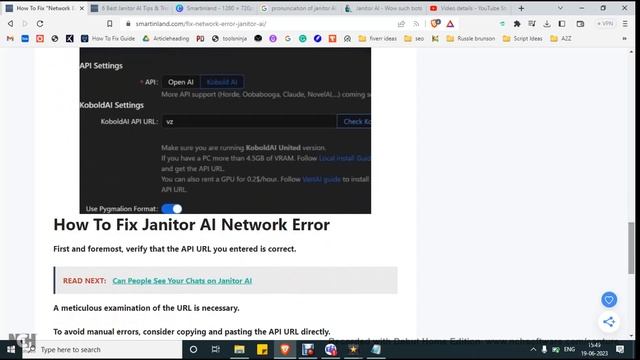Reload the page with the refresh icon

pos(40,24)
